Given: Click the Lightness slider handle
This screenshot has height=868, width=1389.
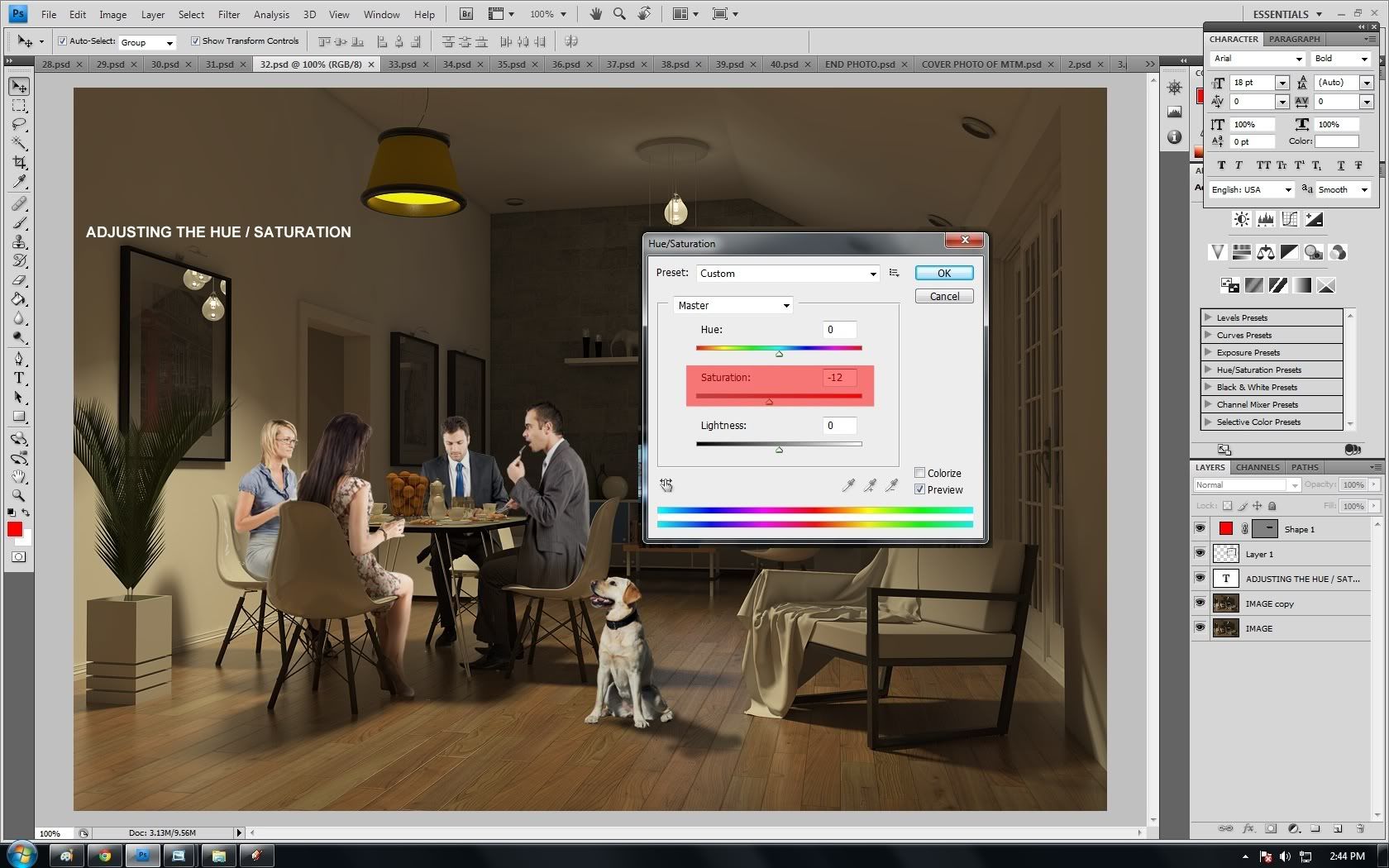Looking at the screenshot, I should [779, 450].
